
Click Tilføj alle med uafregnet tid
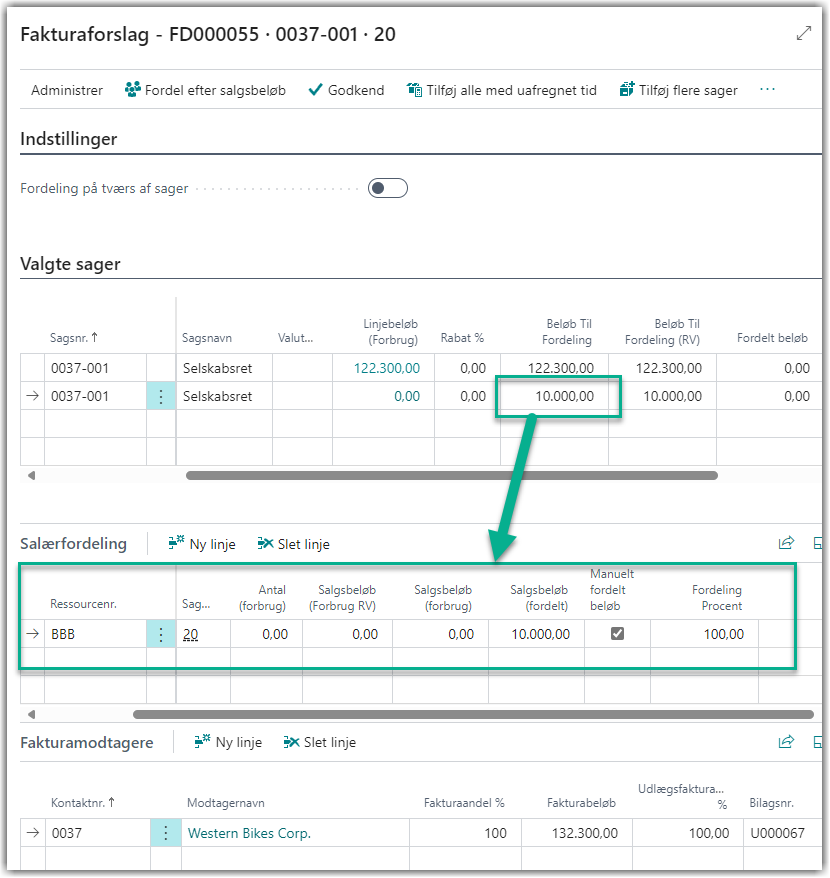click(501, 90)
